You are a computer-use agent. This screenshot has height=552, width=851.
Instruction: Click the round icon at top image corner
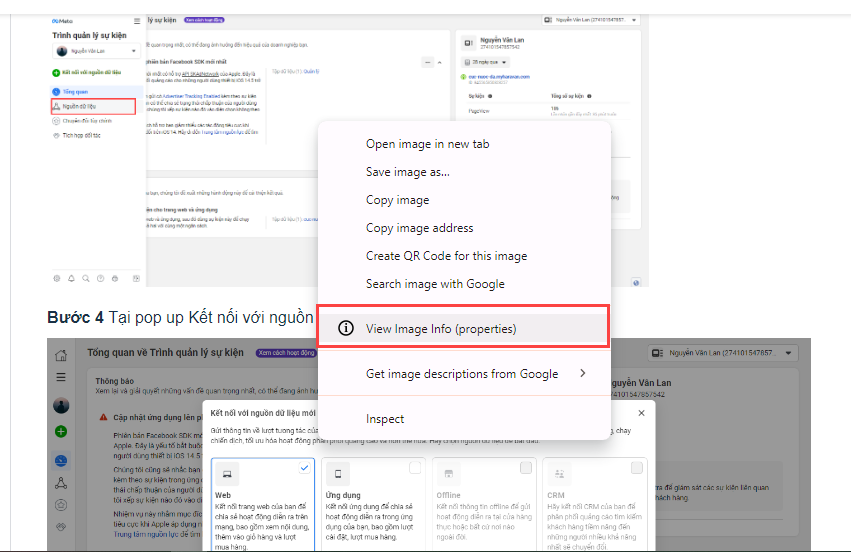636,282
